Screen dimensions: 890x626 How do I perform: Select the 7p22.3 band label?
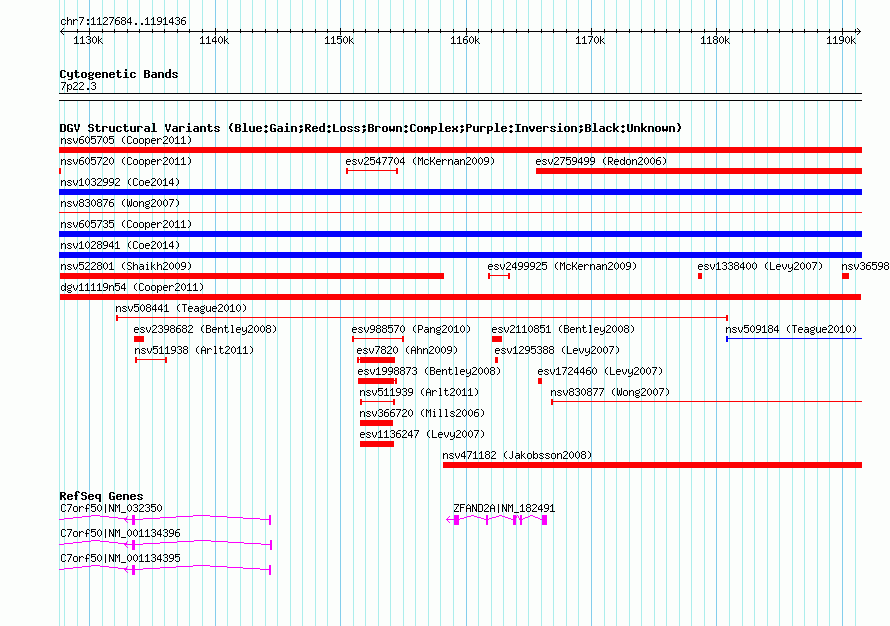tap(78, 86)
